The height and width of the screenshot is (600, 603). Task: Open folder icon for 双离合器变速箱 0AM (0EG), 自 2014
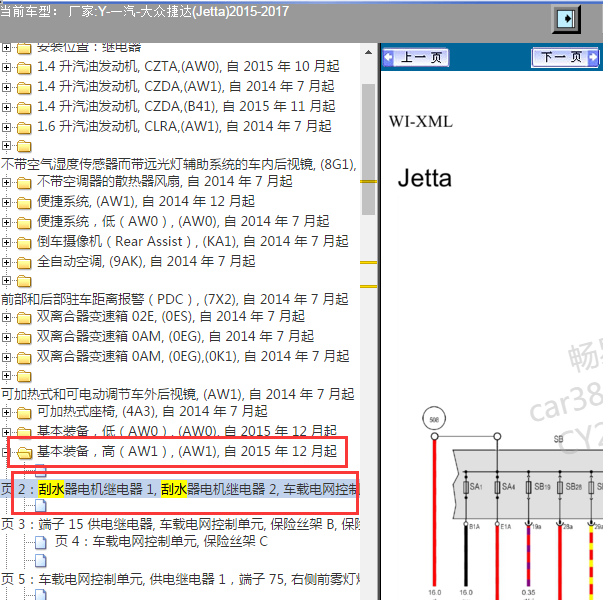click(24, 338)
